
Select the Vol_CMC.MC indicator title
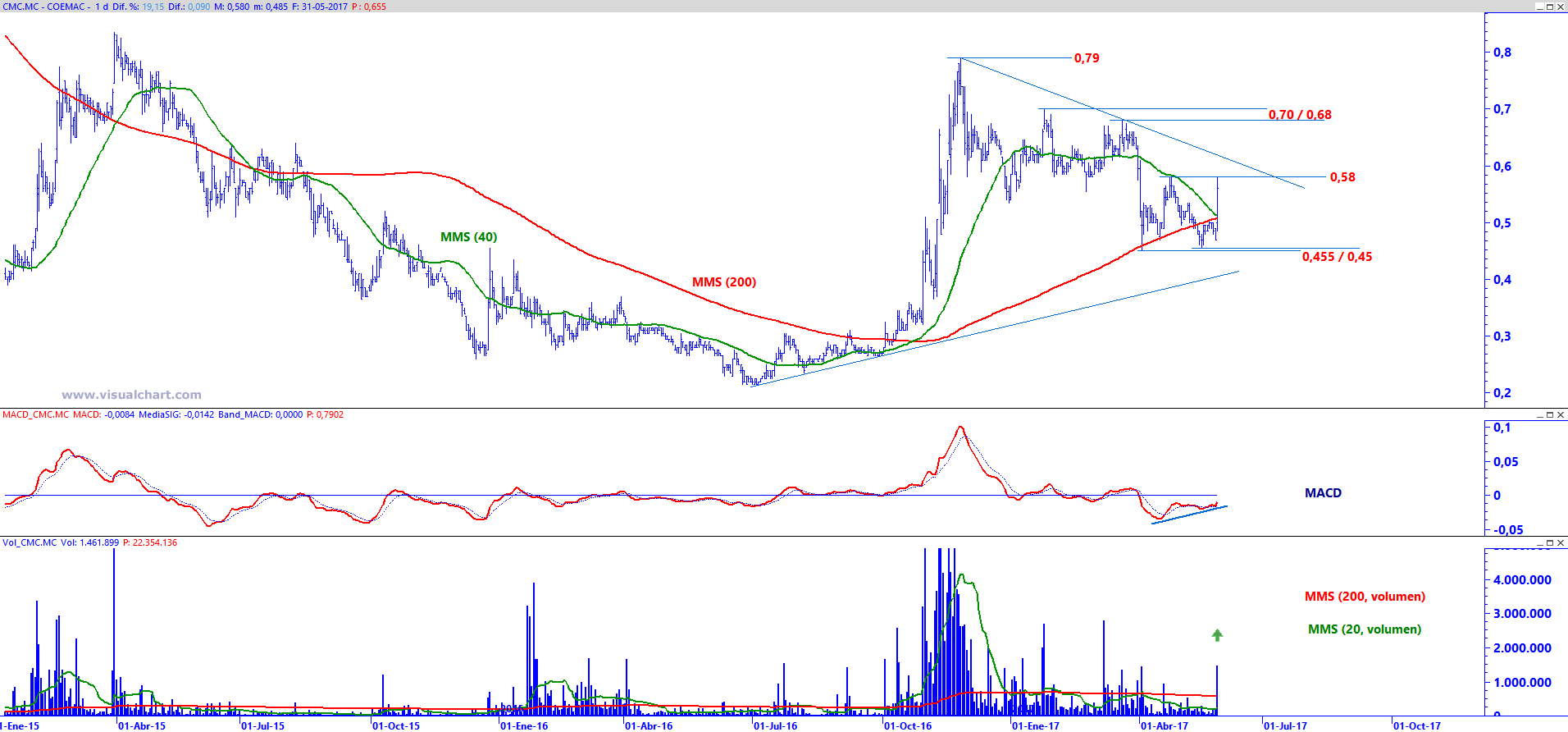(30, 542)
